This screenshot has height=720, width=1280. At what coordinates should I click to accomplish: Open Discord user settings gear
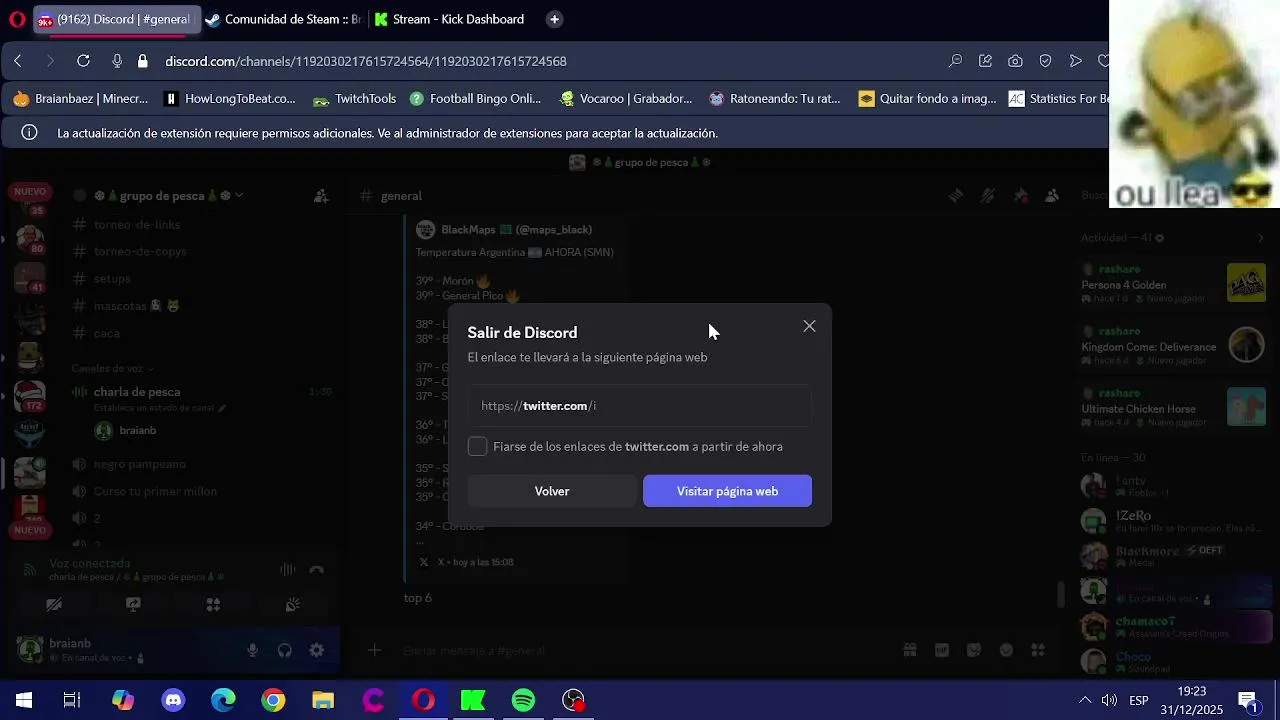click(x=317, y=651)
